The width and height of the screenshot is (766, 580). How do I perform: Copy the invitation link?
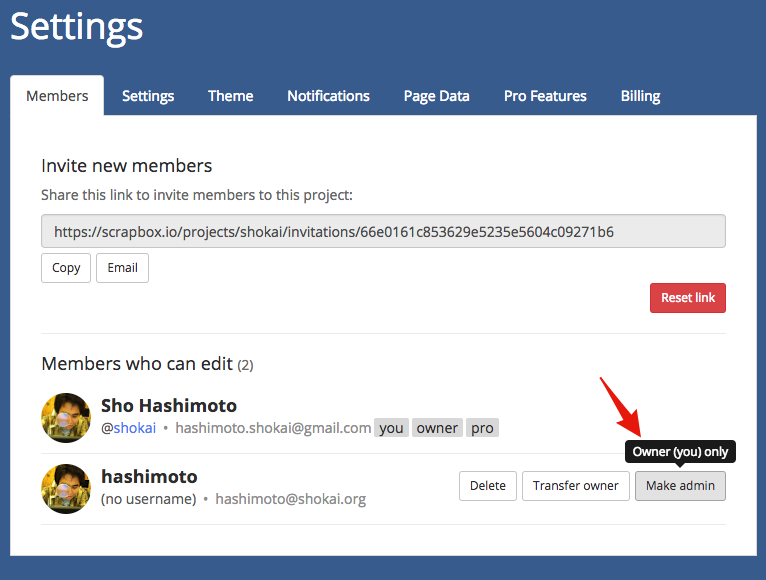tap(66, 268)
